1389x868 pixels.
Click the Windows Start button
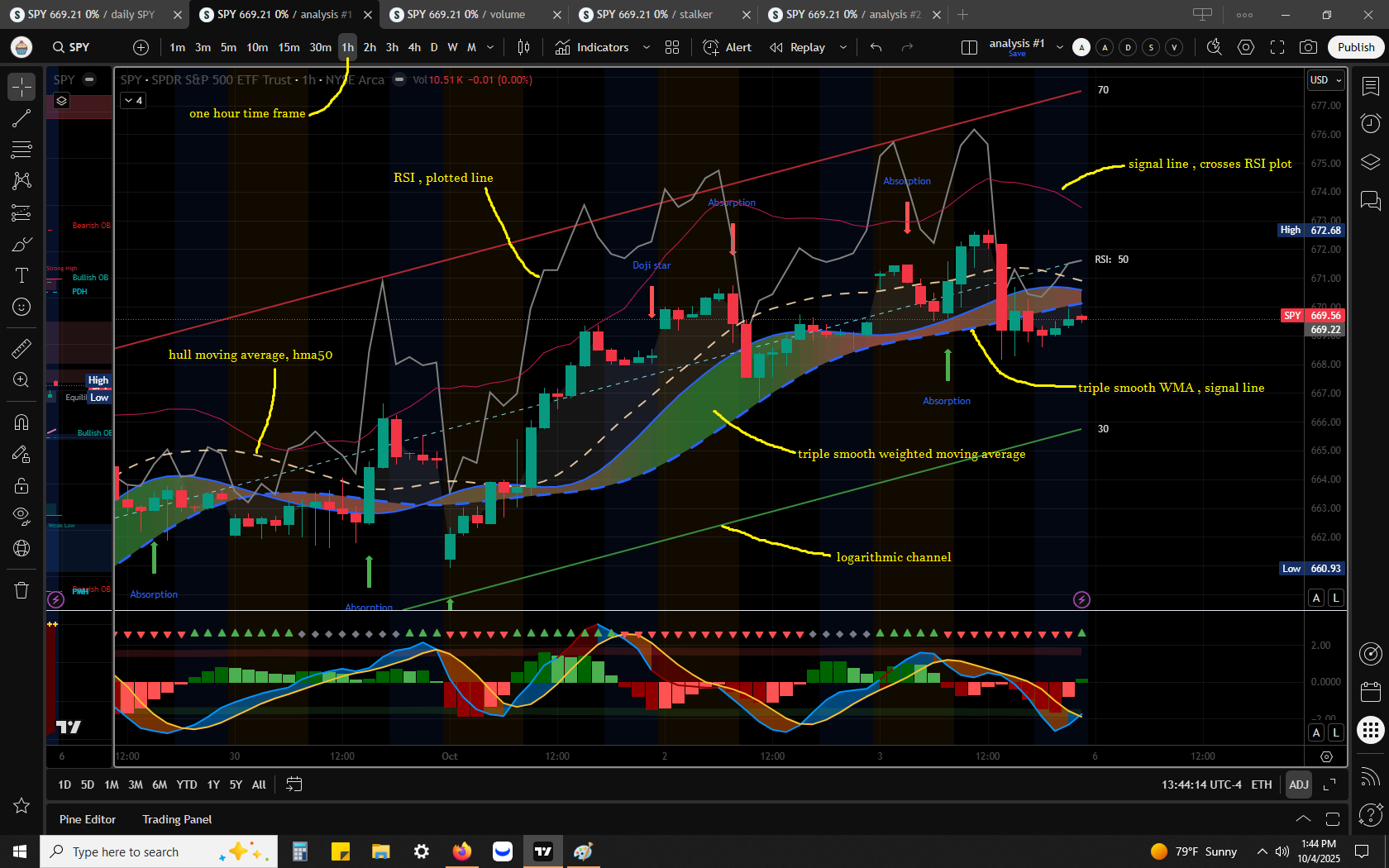click(20, 851)
